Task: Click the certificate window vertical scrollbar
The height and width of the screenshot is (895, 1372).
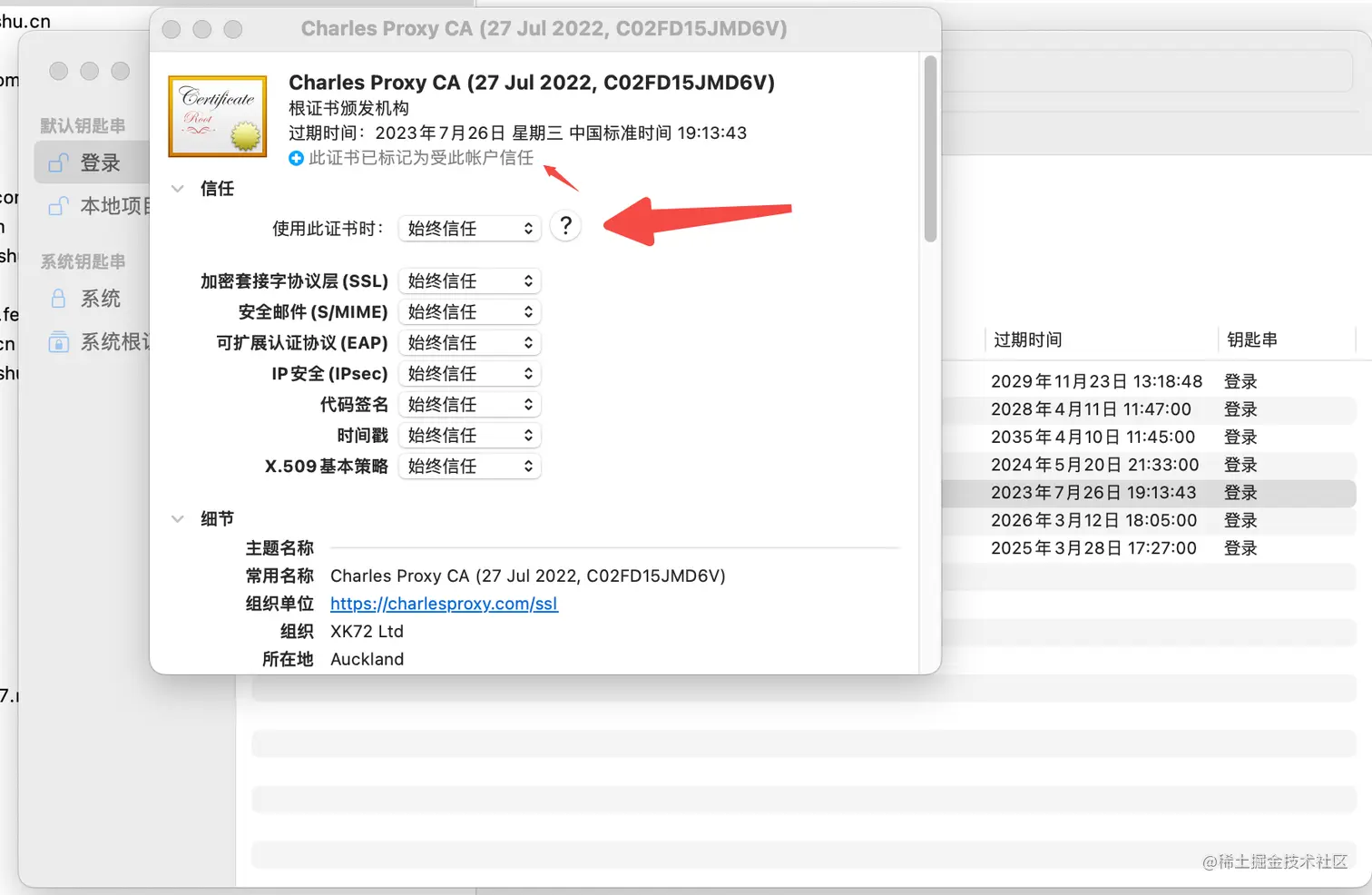Action: (x=930, y=149)
